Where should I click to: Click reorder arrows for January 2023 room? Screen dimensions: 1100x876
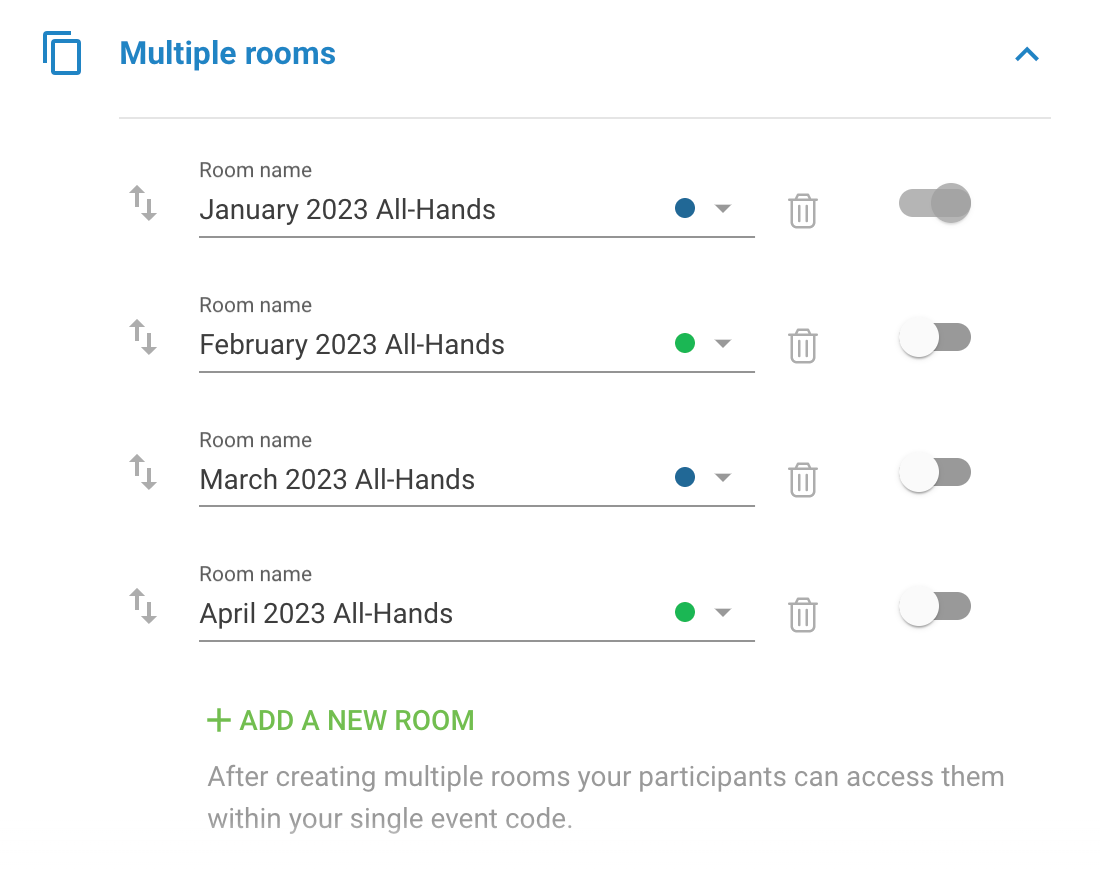pyautogui.click(x=143, y=203)
